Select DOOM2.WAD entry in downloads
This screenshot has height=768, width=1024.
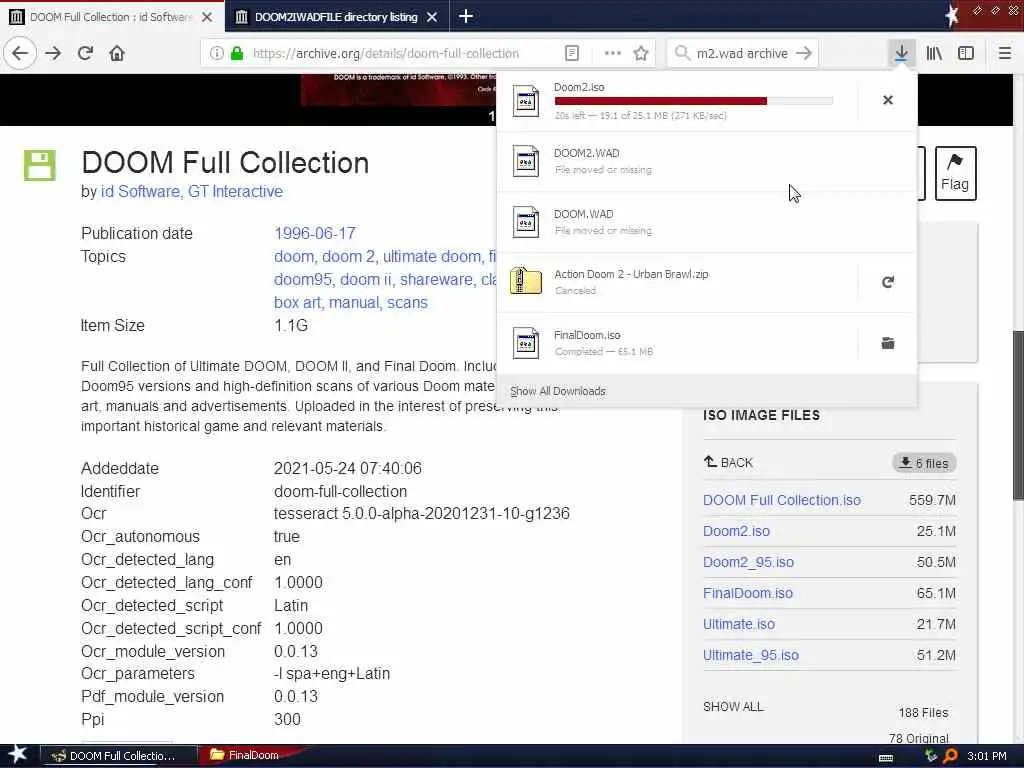point(707,161)
